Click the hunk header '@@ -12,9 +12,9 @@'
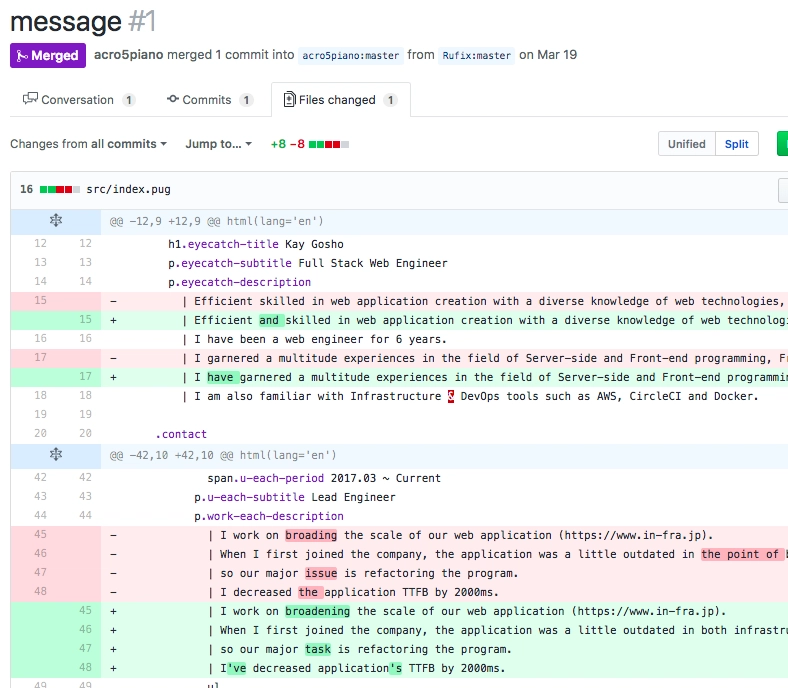Viewport: 788px width, 688px height. pyautogui.click(x=217, y=222)
